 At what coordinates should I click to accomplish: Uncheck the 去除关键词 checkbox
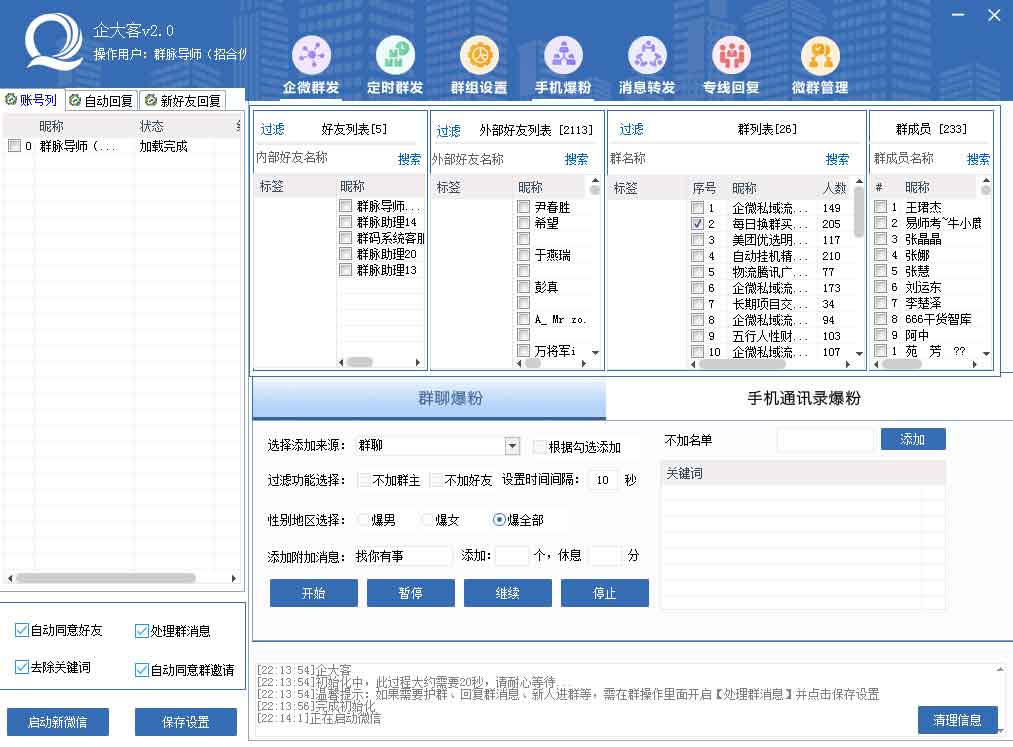click(22, 667)
